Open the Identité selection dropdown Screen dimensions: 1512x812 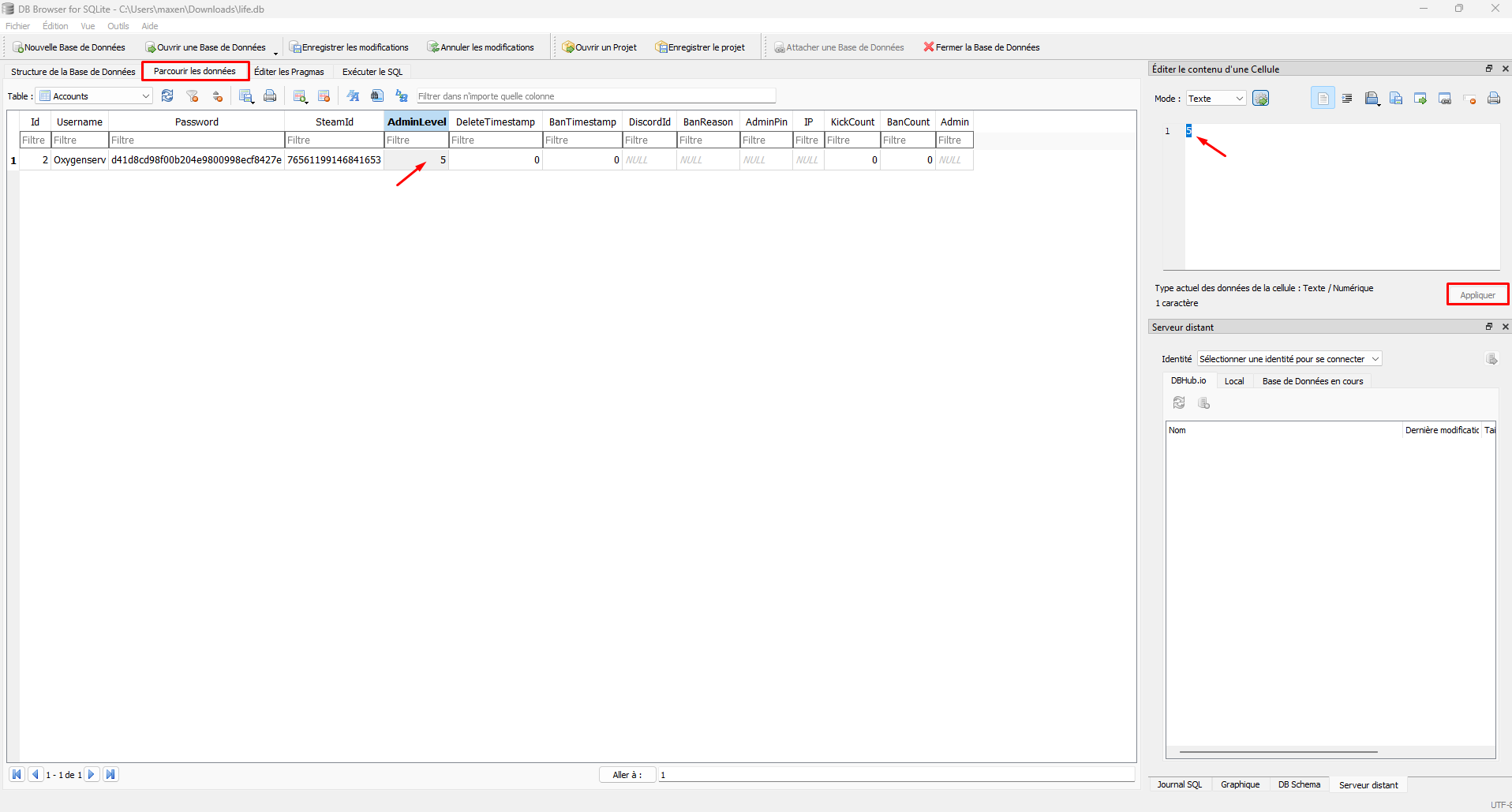click(x=1289, y=359)
